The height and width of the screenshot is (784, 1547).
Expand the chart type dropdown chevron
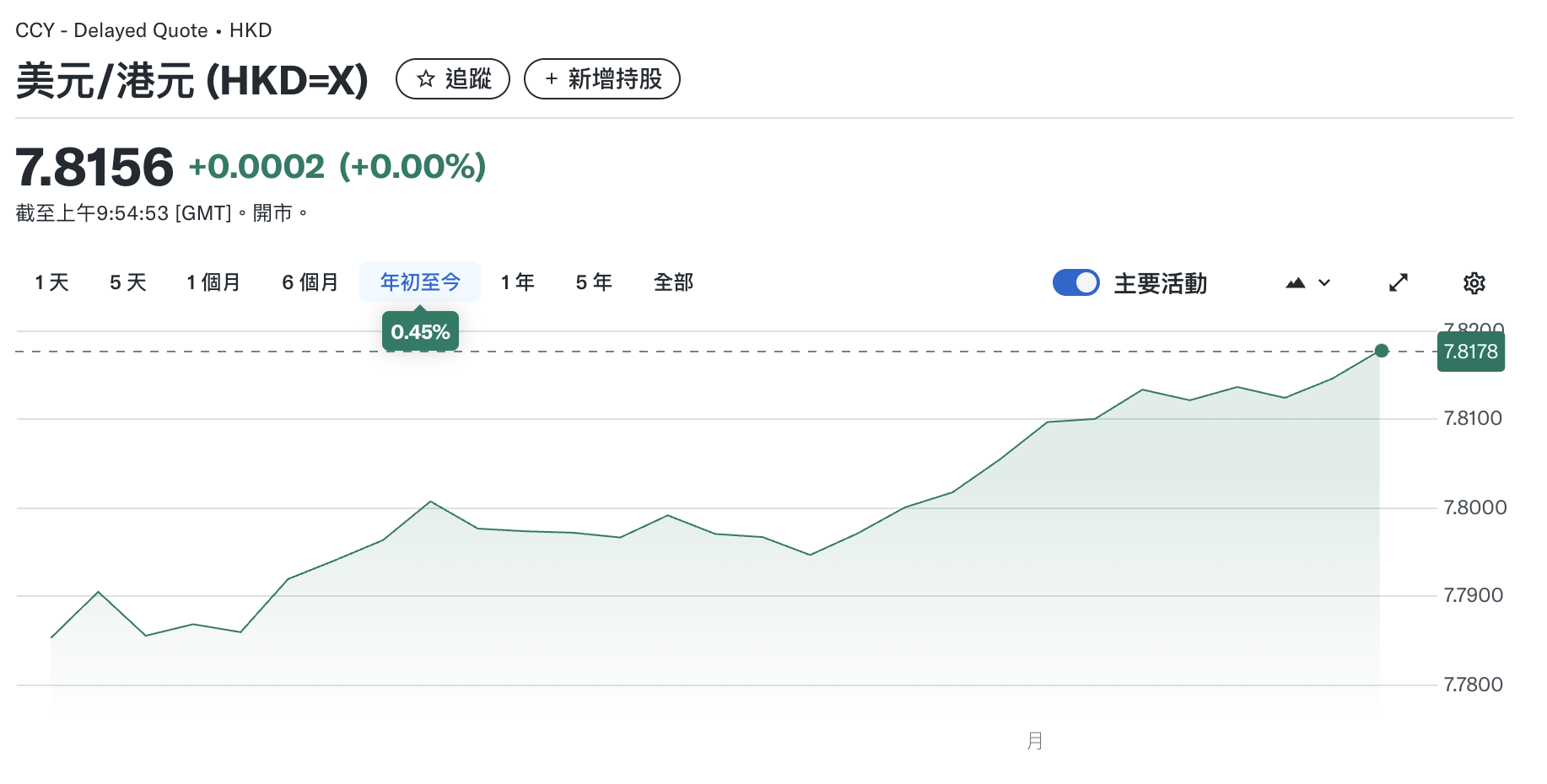click(1324, 283)
